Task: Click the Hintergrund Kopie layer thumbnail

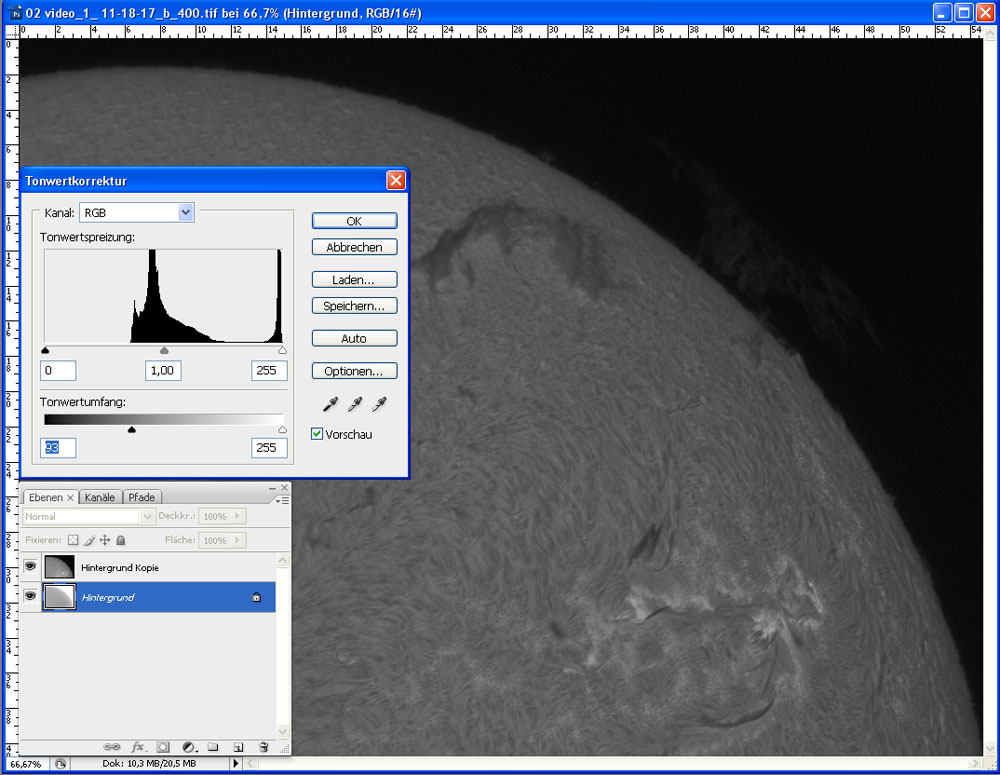Action: point(59,566)
